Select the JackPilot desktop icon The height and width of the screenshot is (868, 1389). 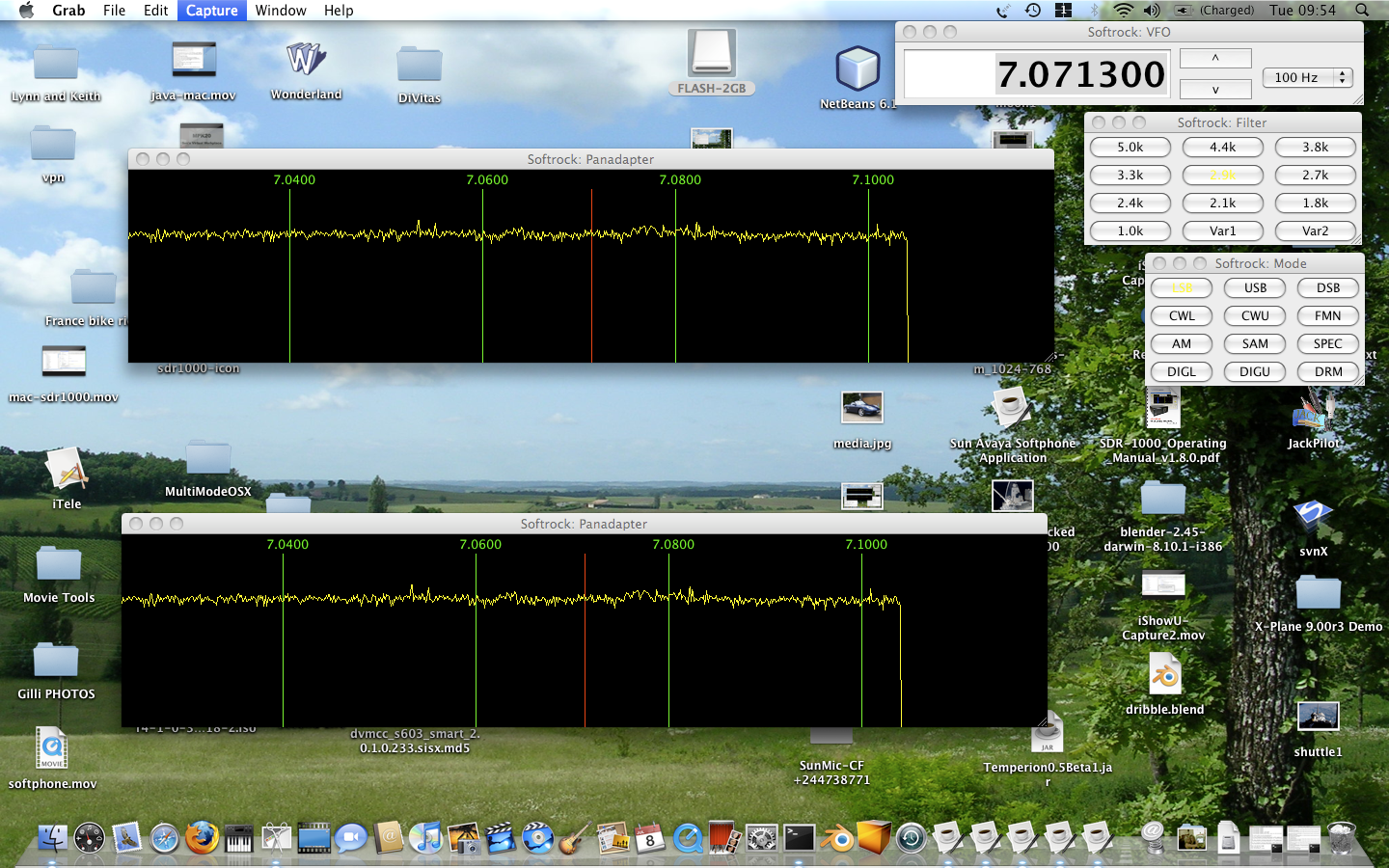(x=1313, y=409)
